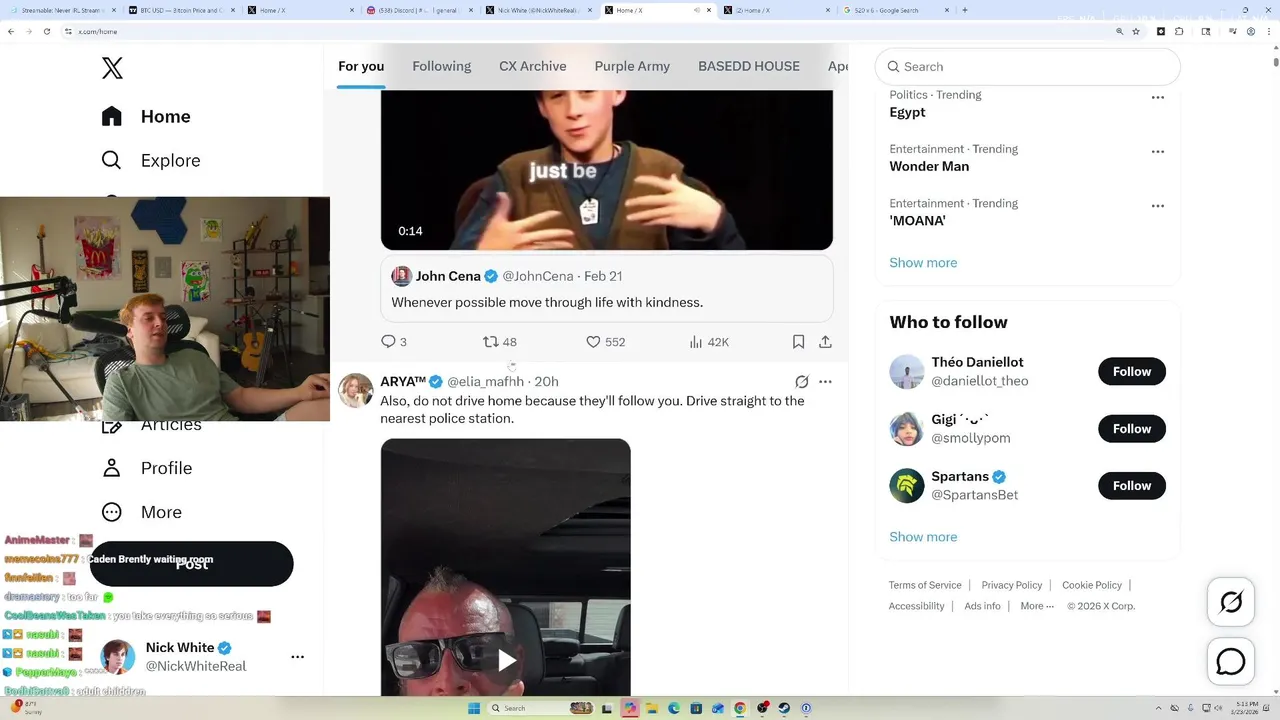This screenshot has width=1280, height=720.
Task: Switch to Nick White profile browser tab
Action: pyautogui.click(x=538, y=10)
